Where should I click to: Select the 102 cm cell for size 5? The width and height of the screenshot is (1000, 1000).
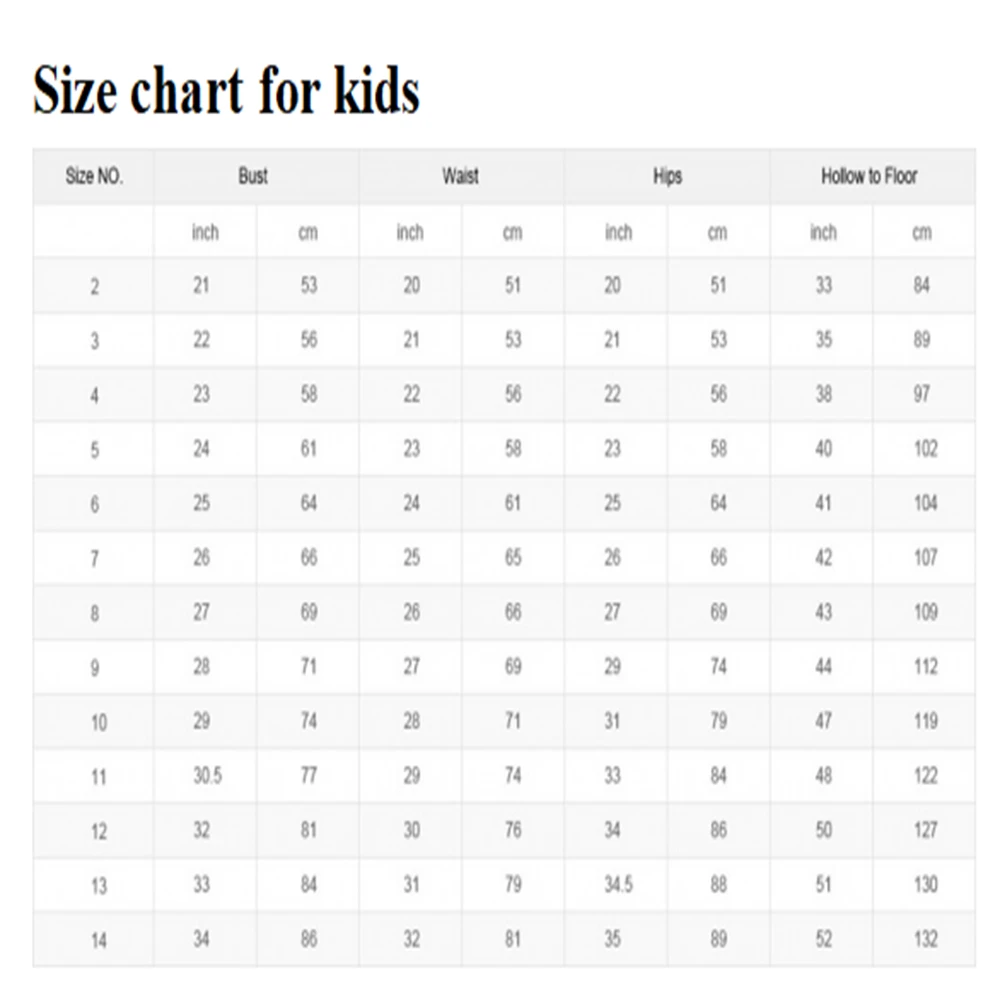coord(925,449)
